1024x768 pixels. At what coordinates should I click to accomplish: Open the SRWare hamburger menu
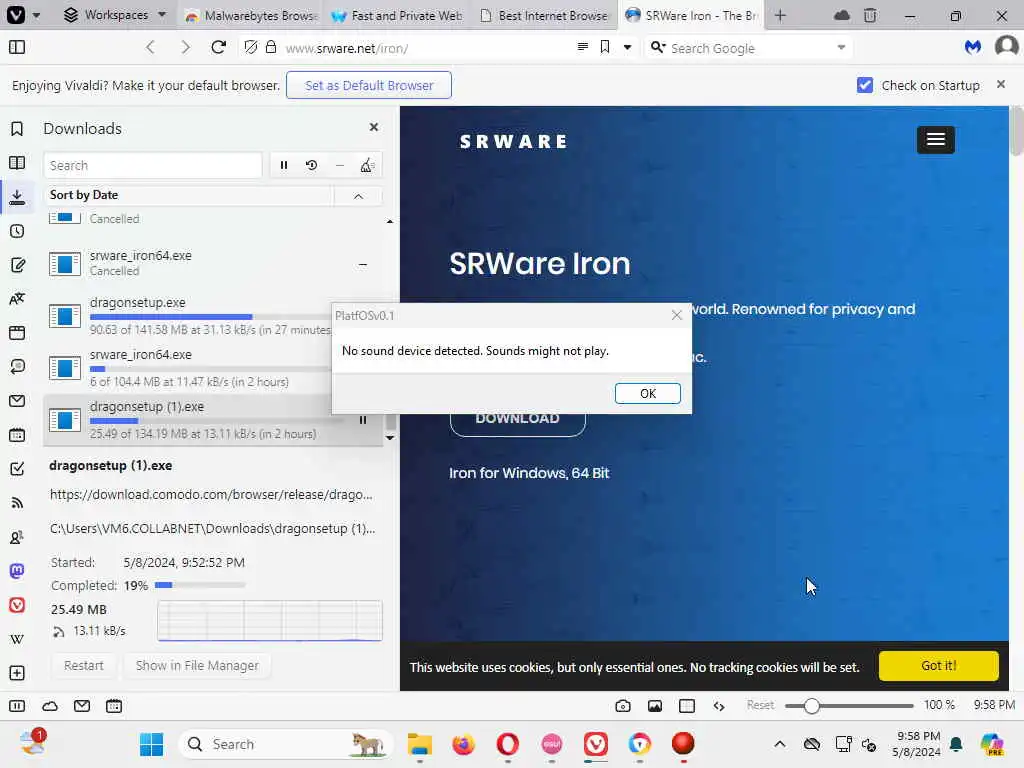[x=935, y=140]
